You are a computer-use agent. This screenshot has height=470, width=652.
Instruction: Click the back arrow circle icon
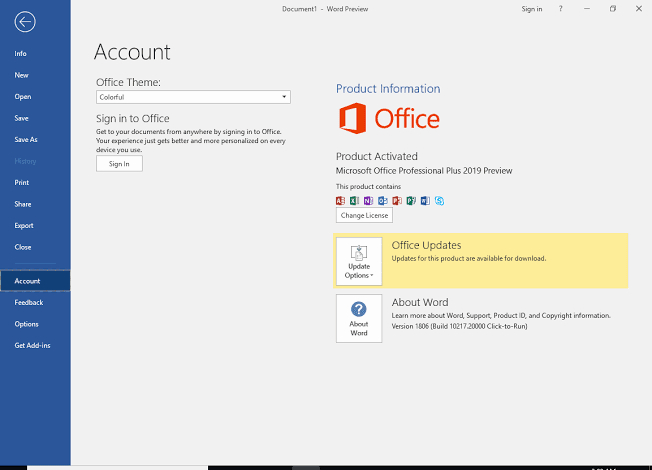pyautogui.click(x=25, y=22)
